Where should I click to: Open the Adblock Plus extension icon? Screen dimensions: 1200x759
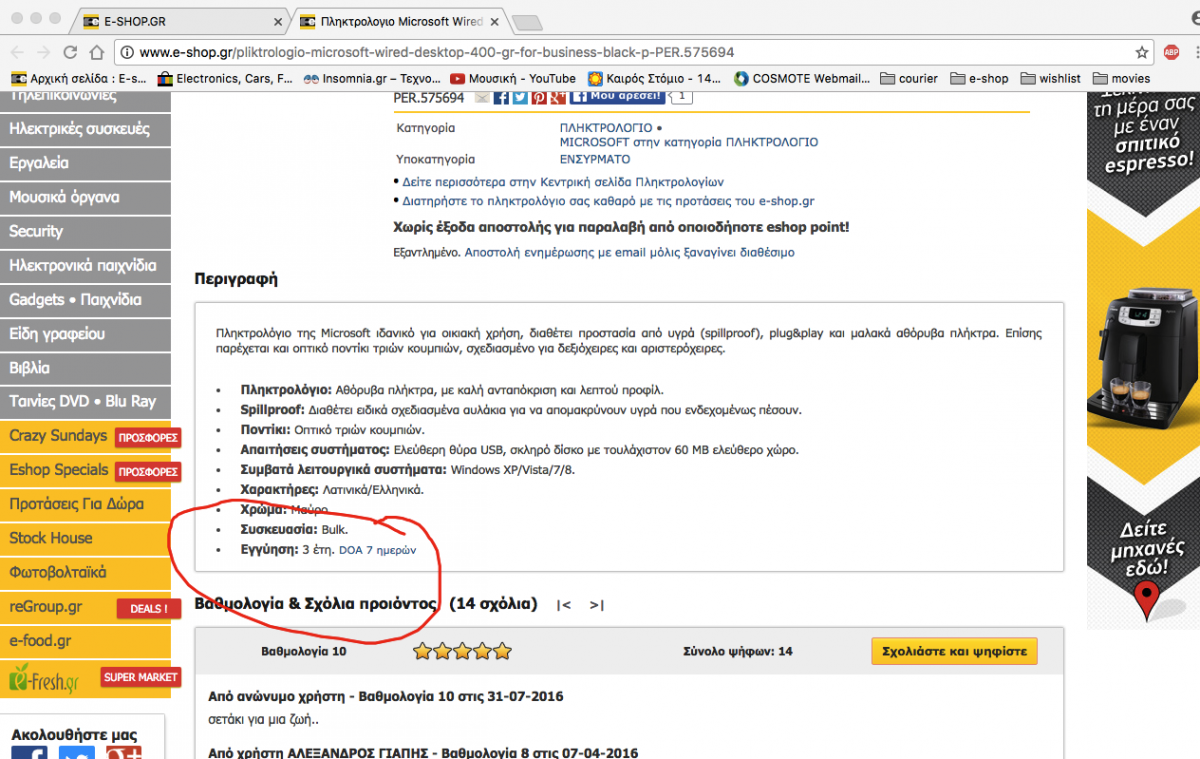1171,52
